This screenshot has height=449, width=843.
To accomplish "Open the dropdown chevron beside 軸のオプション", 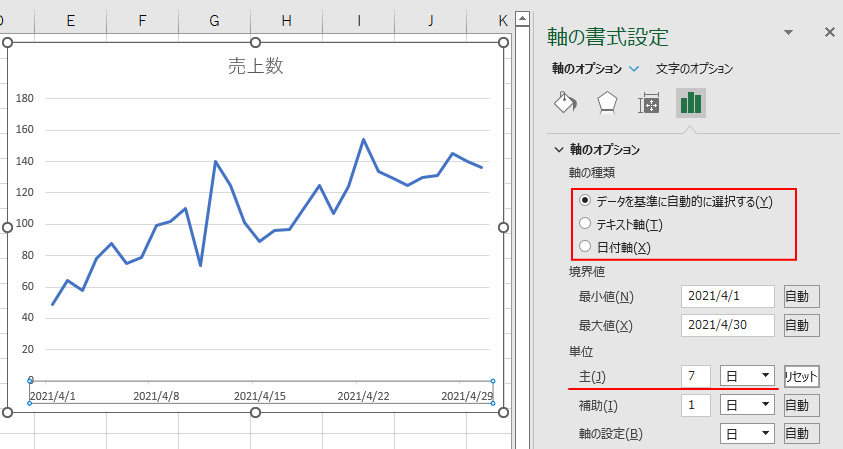I will pos(634,69).
